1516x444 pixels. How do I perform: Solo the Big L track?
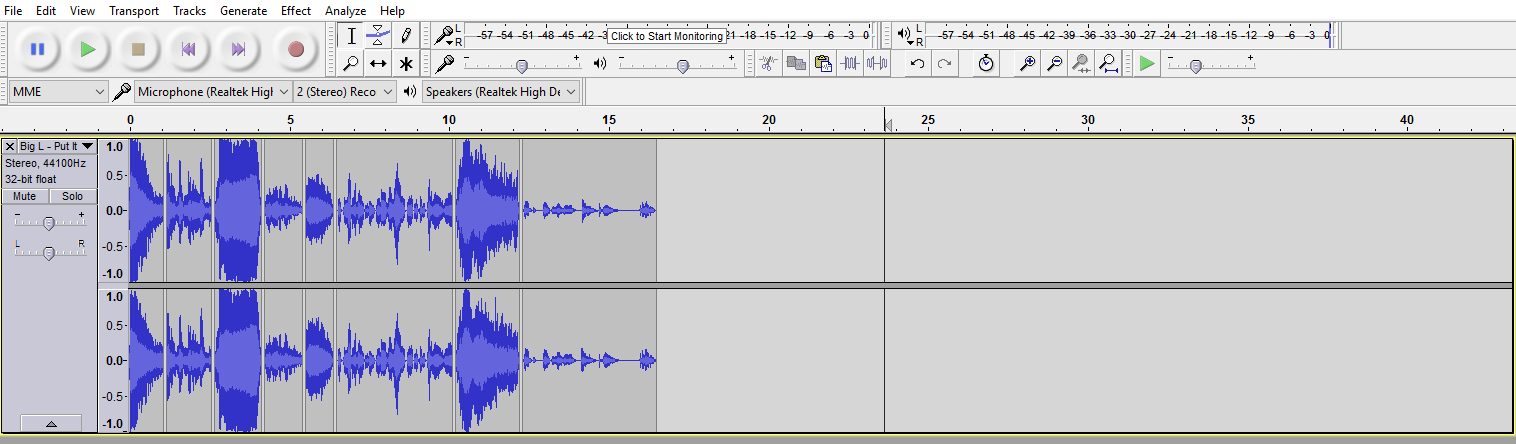point(73,196)
